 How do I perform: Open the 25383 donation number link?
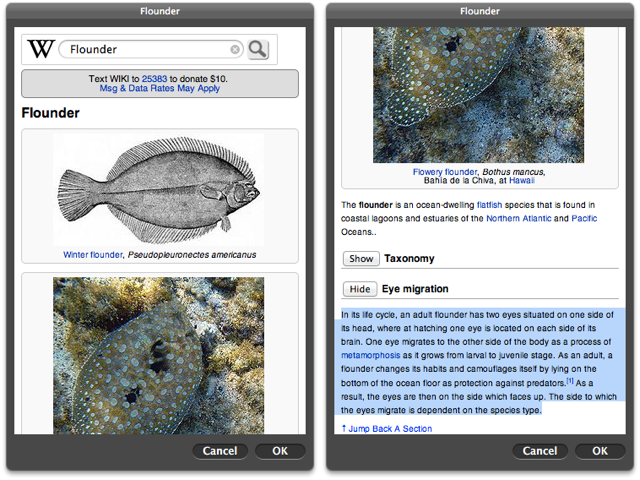[x=155, y=77]
